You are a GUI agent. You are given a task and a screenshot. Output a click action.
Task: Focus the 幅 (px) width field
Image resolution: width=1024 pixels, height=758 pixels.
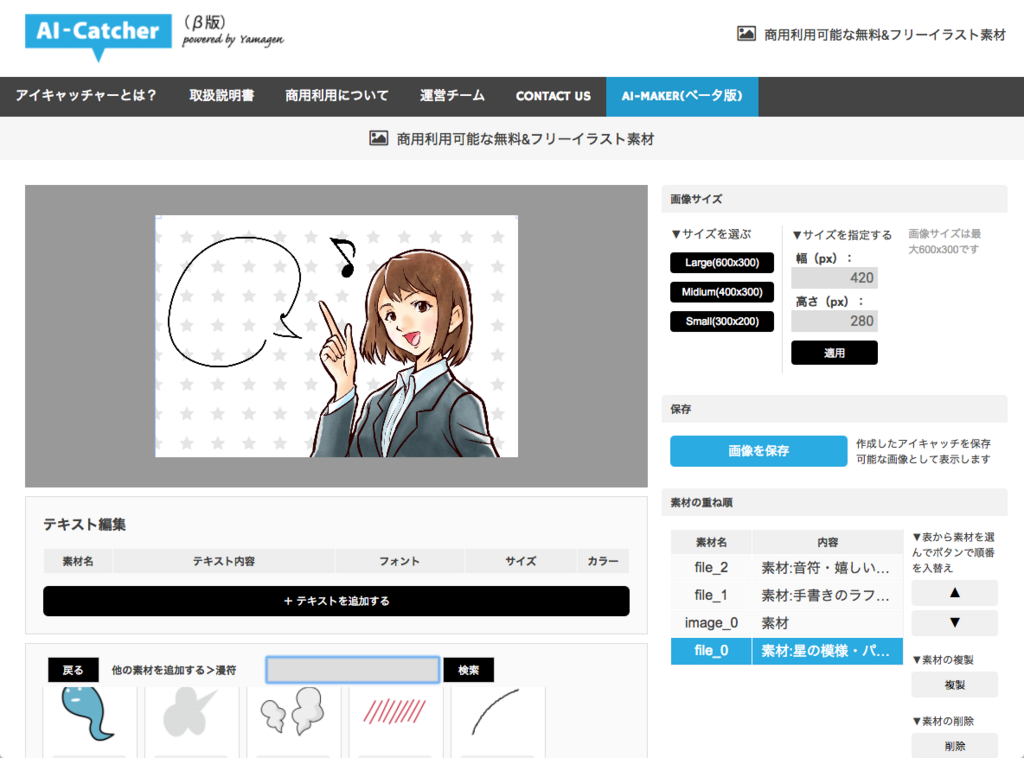834,277
